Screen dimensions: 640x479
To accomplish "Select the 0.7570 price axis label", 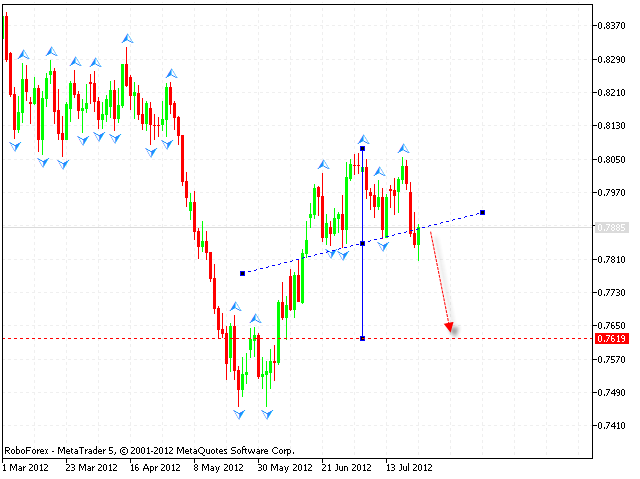I will point(611,359).
